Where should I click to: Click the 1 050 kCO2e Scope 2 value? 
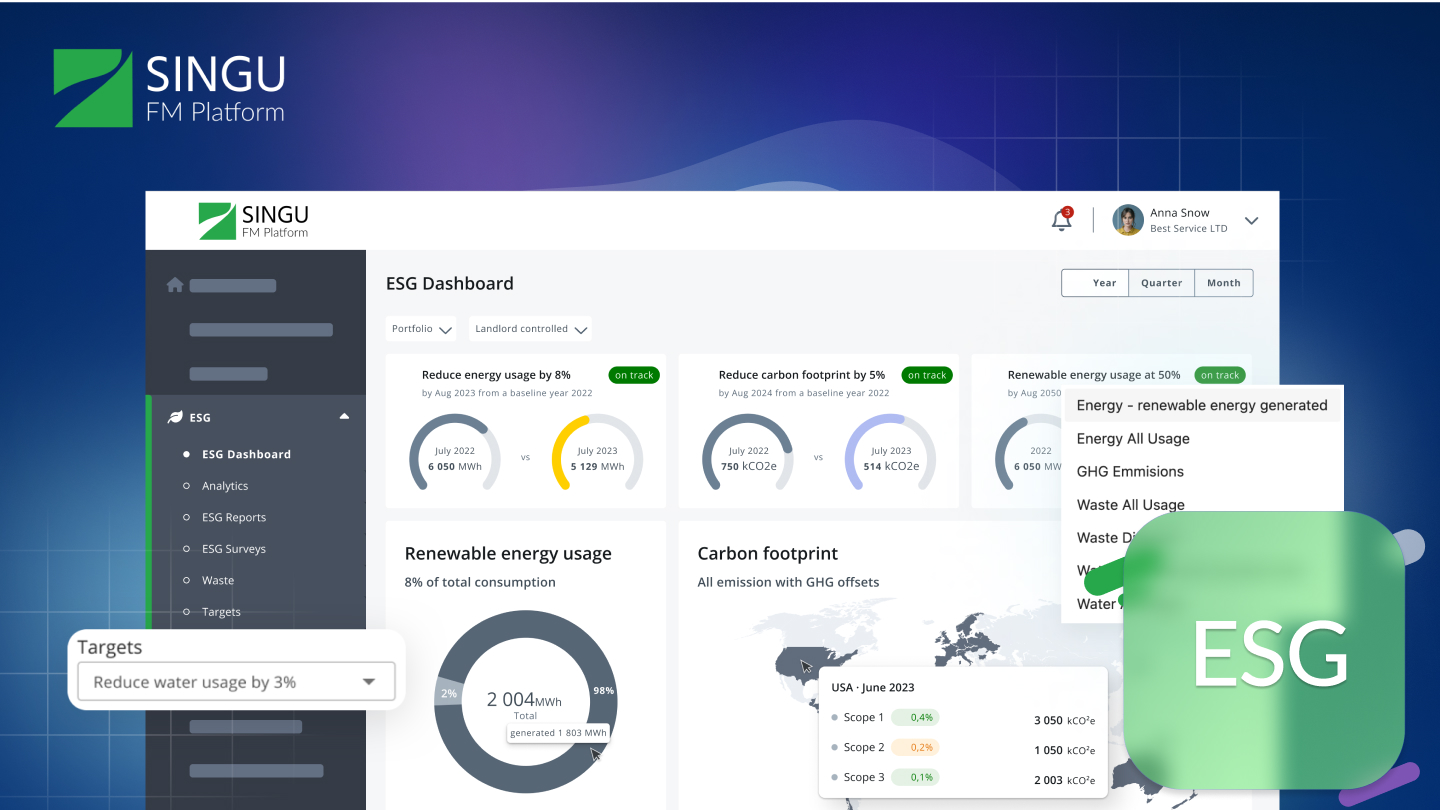pos(1064,750)
